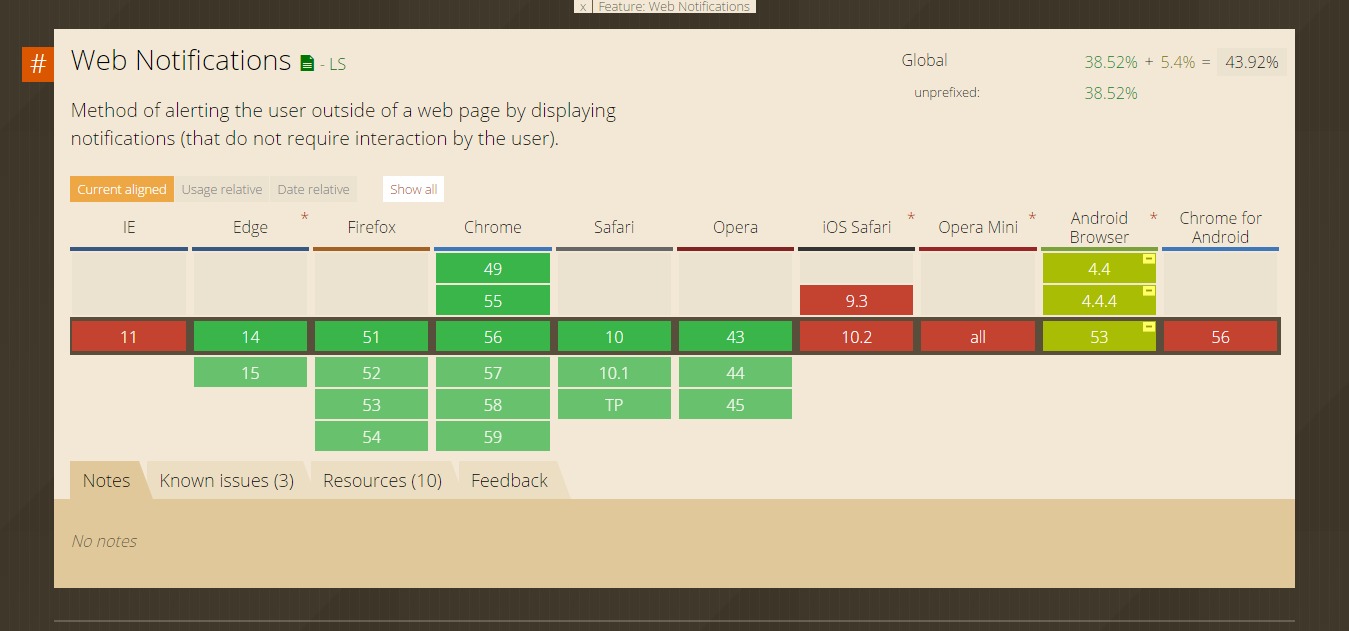
Task: Click note marker on Android Browser 53
Action: (x=1149, y=327)
